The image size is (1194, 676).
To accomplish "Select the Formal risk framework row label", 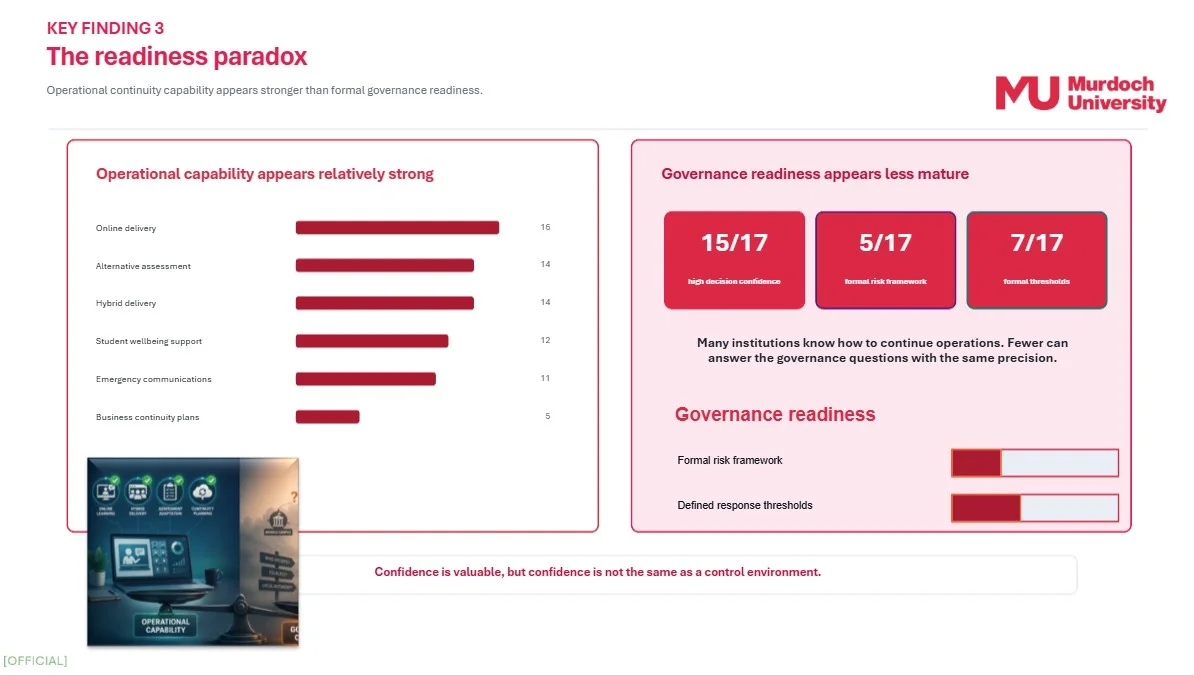I will pos(729,461).
